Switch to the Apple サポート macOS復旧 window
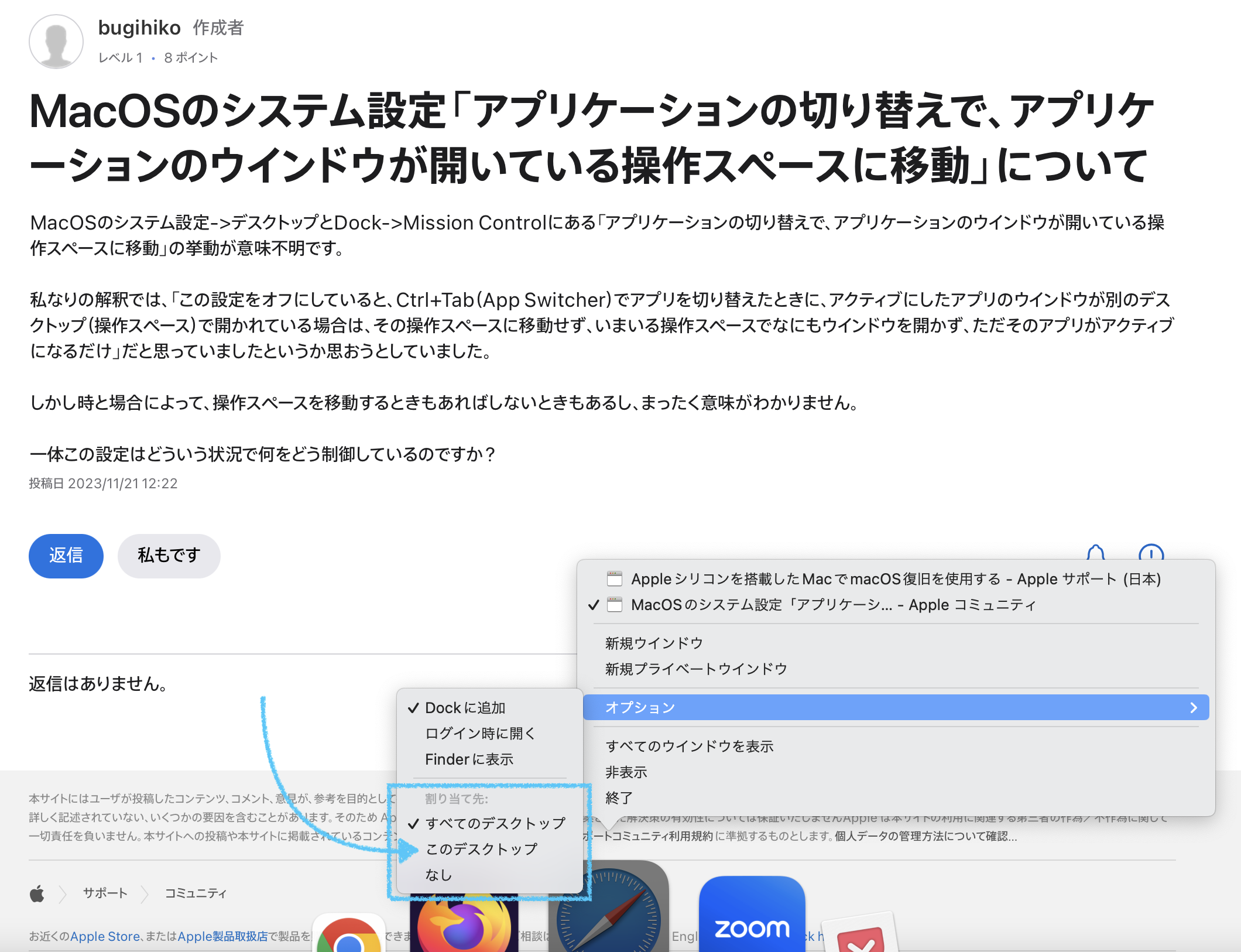Screen dimensions: 1241x952 (x=895, y=579)
